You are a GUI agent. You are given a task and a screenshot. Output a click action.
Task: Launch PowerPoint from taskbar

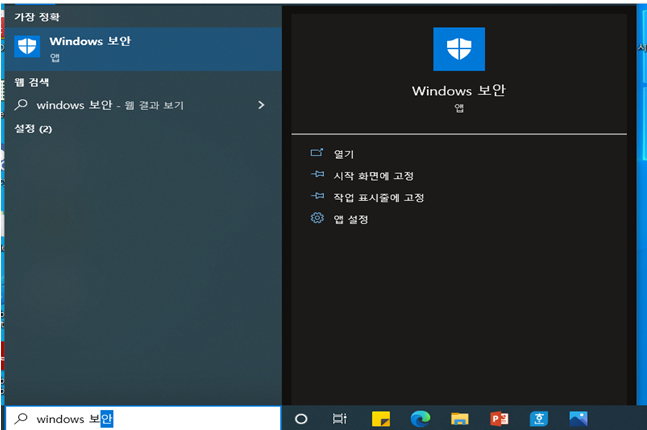click(499, 419)
